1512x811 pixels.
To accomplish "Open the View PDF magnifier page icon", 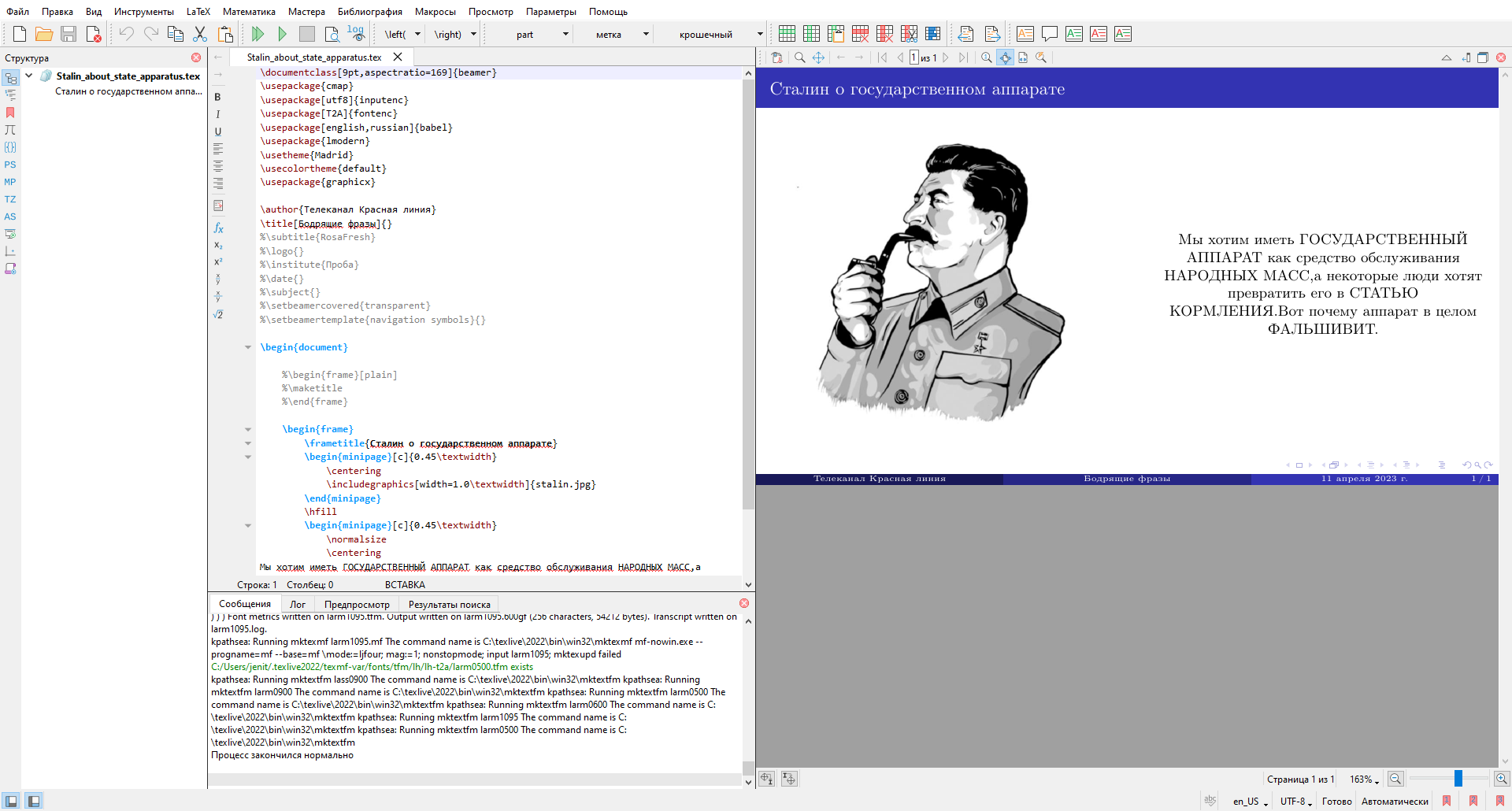I will pos(332,34).
